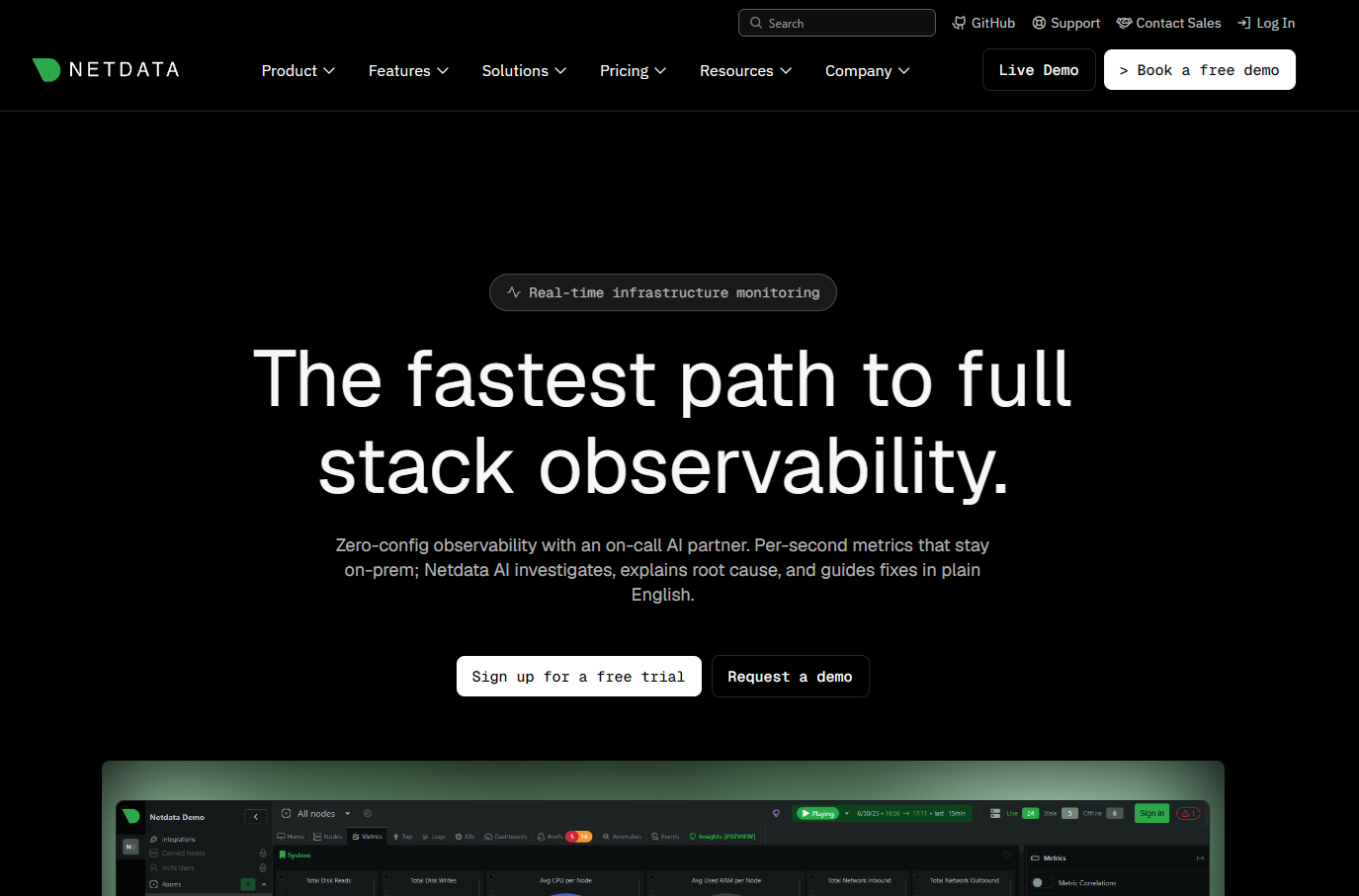Click the Real-time infrastructure monitoring badge
The height and width of the screenshot is (896, 1359).
(663, 292)
